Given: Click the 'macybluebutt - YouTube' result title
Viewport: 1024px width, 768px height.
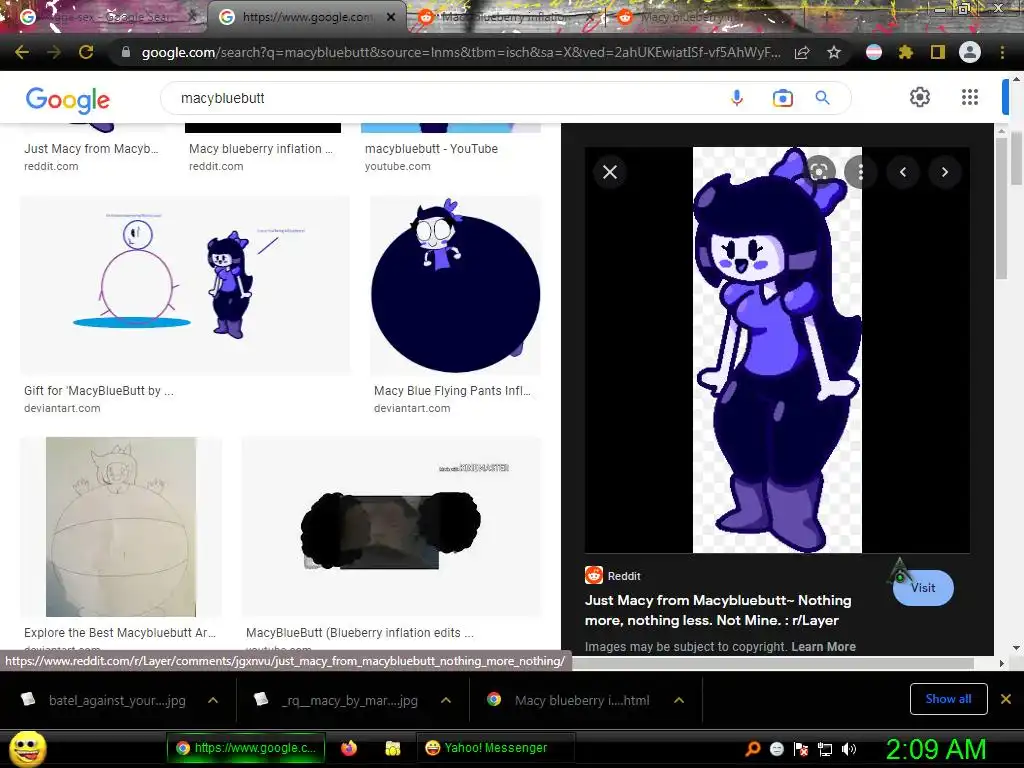Looking at the screenshot, I should tap(431, 148).
